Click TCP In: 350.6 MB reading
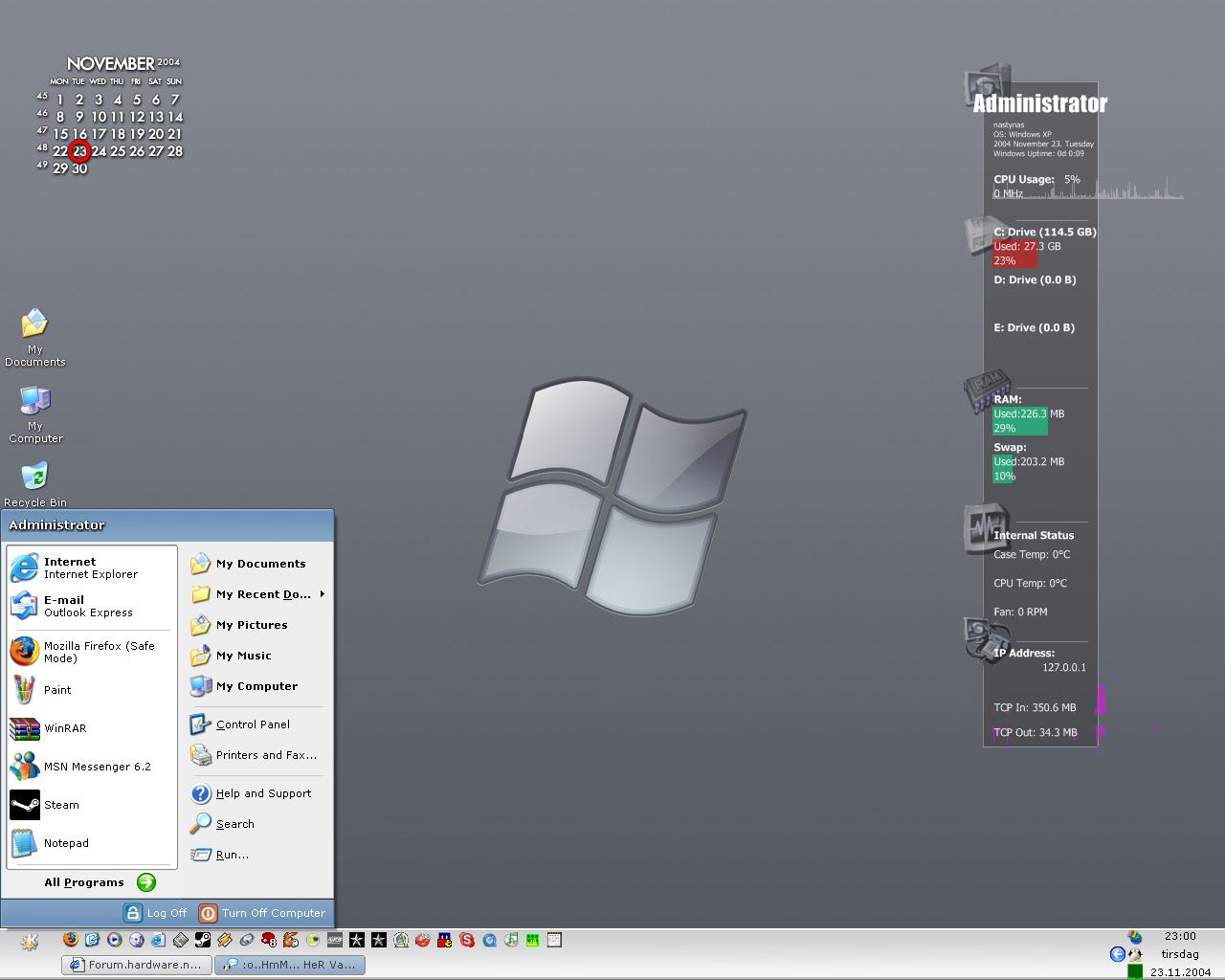This screenshot has width=1225, height=980. (x=1035, y=708)
